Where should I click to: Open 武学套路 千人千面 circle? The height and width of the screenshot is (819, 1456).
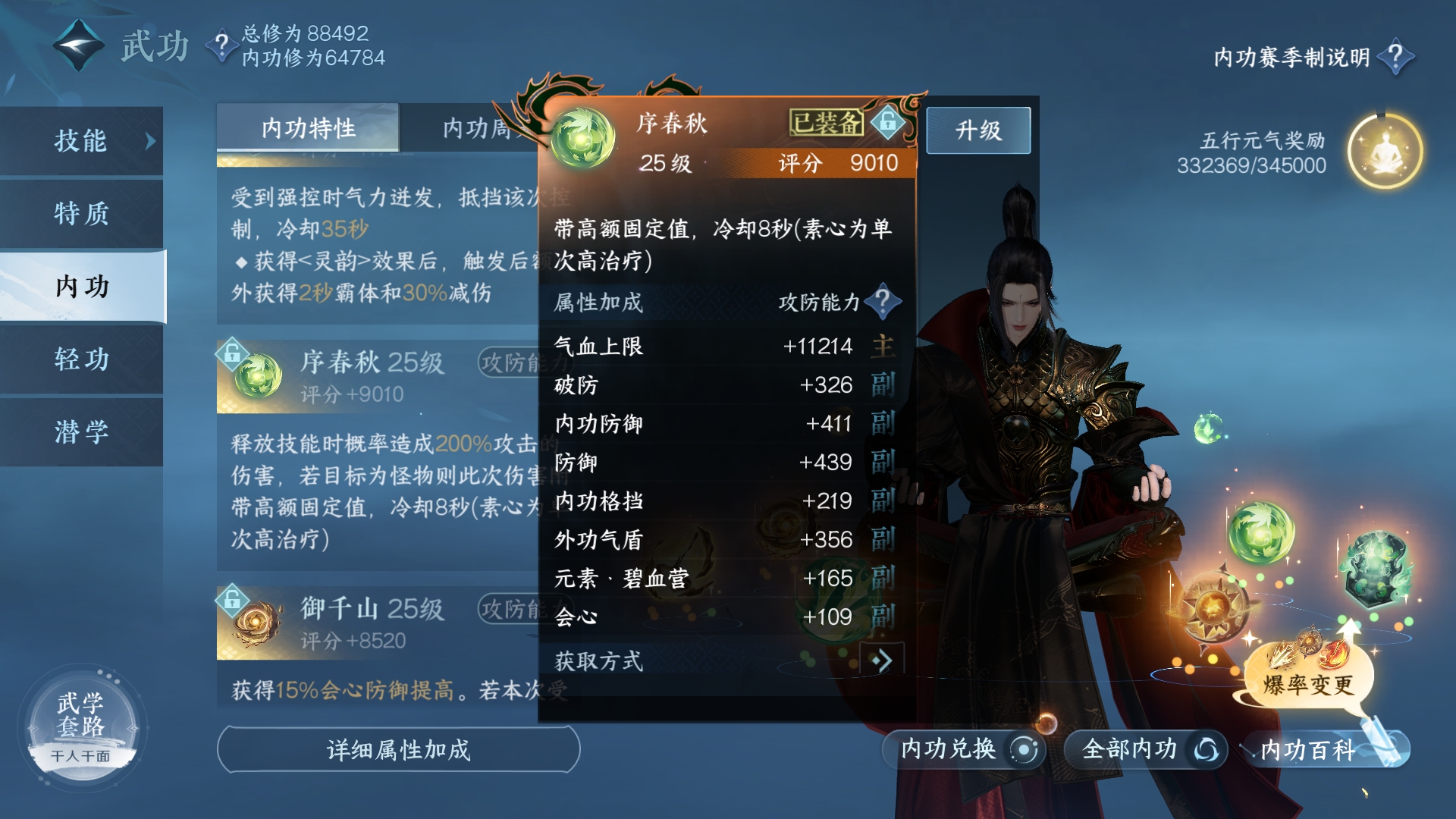click(81, 728)
